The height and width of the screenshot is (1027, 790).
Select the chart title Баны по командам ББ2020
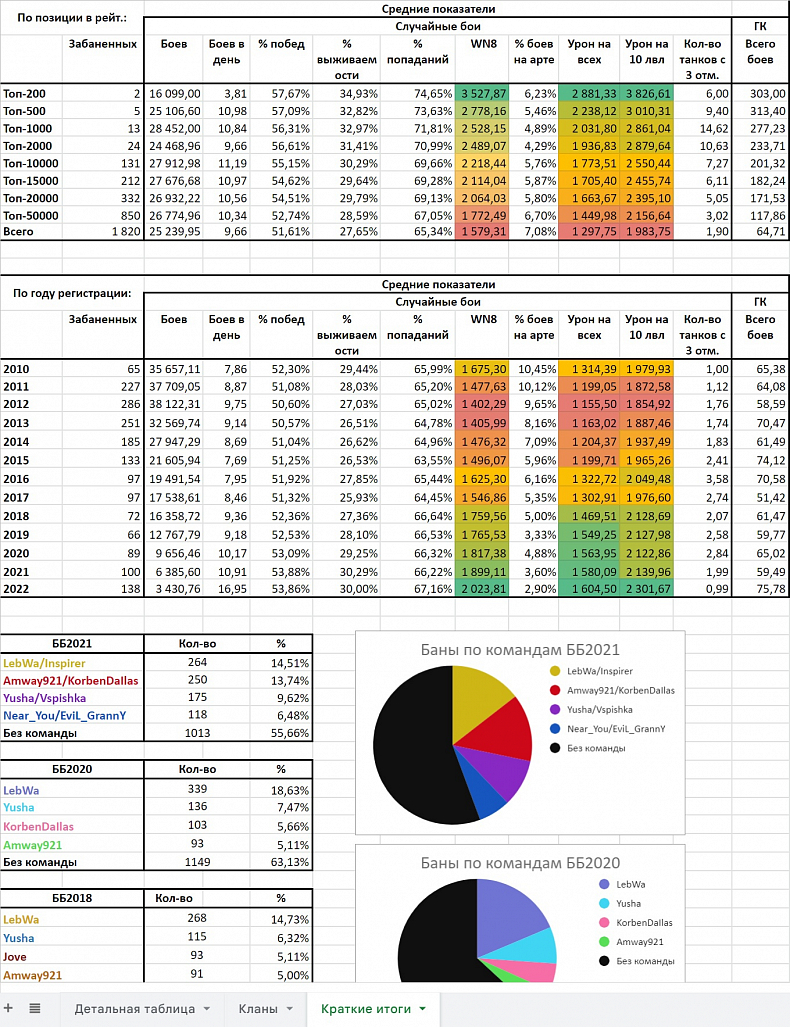coord(519,862)
